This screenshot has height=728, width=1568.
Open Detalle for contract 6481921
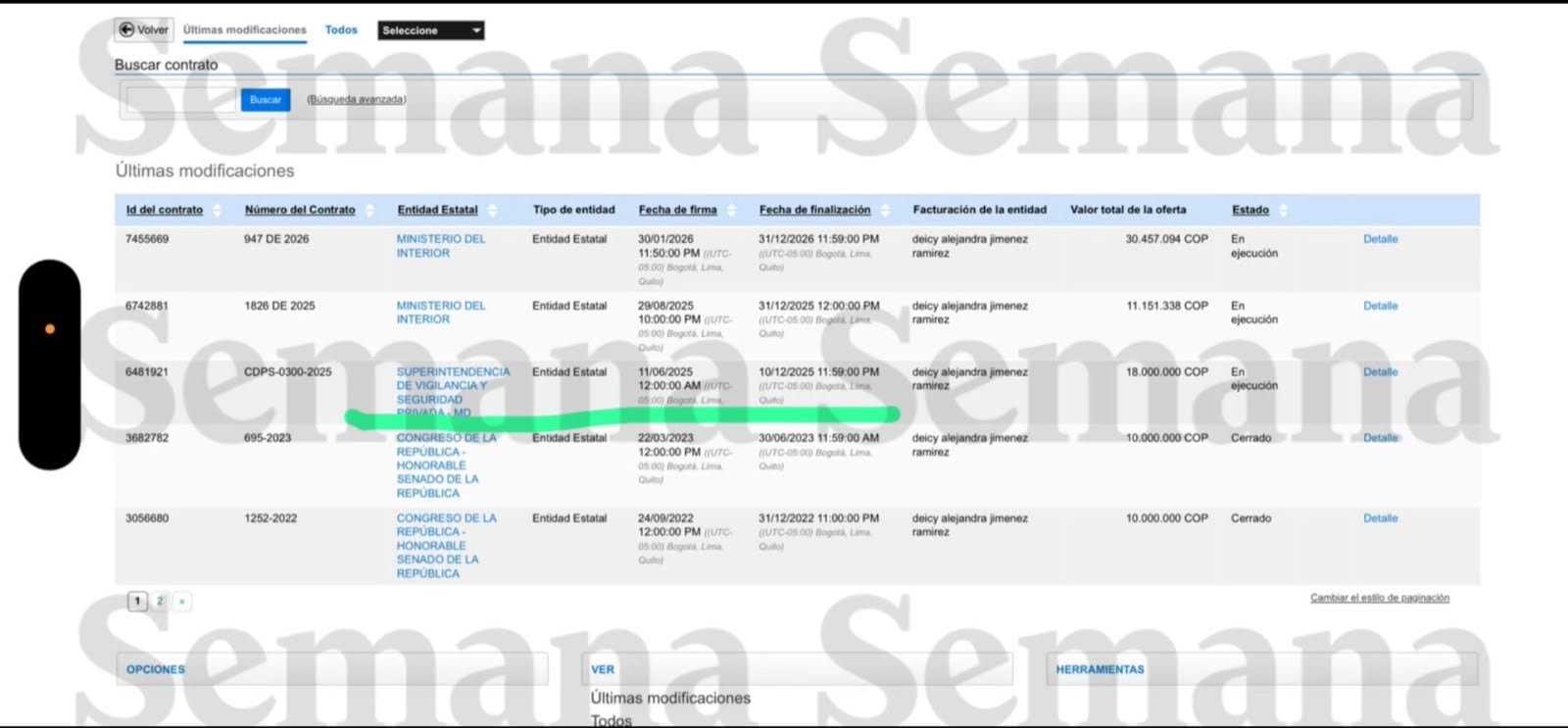point(1380,372)
